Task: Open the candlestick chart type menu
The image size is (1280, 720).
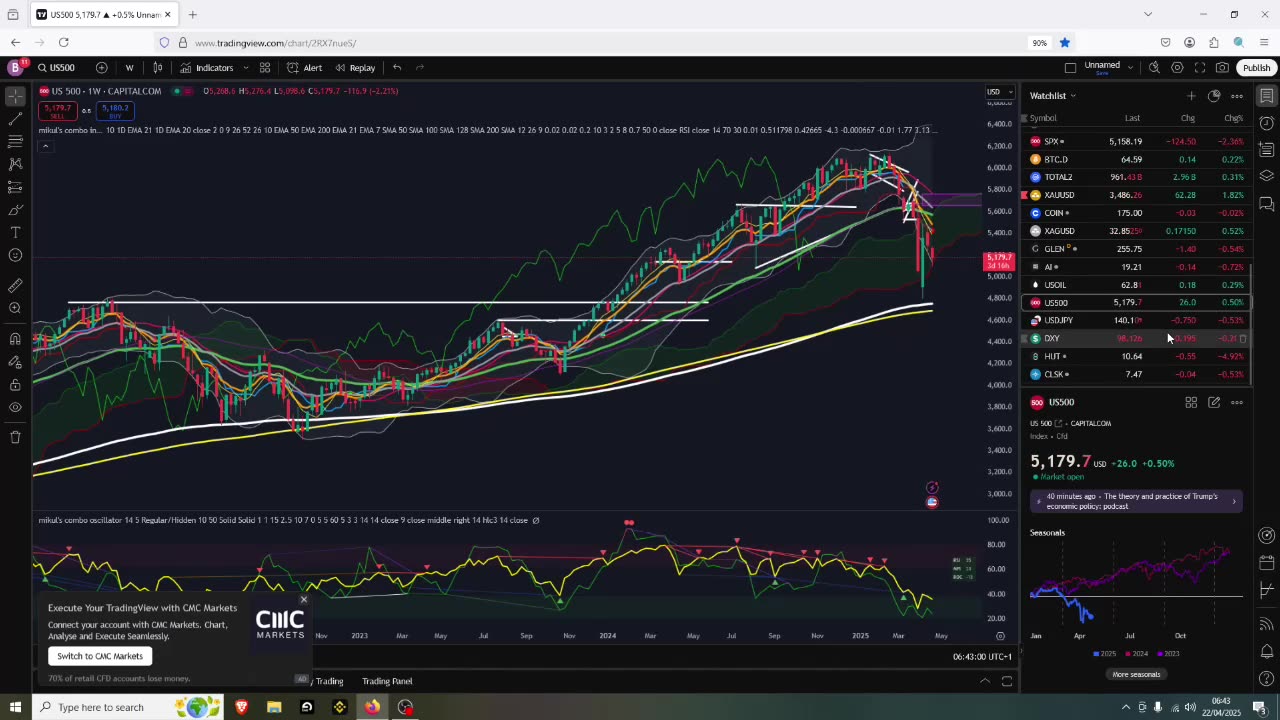Action: point(157,68)
